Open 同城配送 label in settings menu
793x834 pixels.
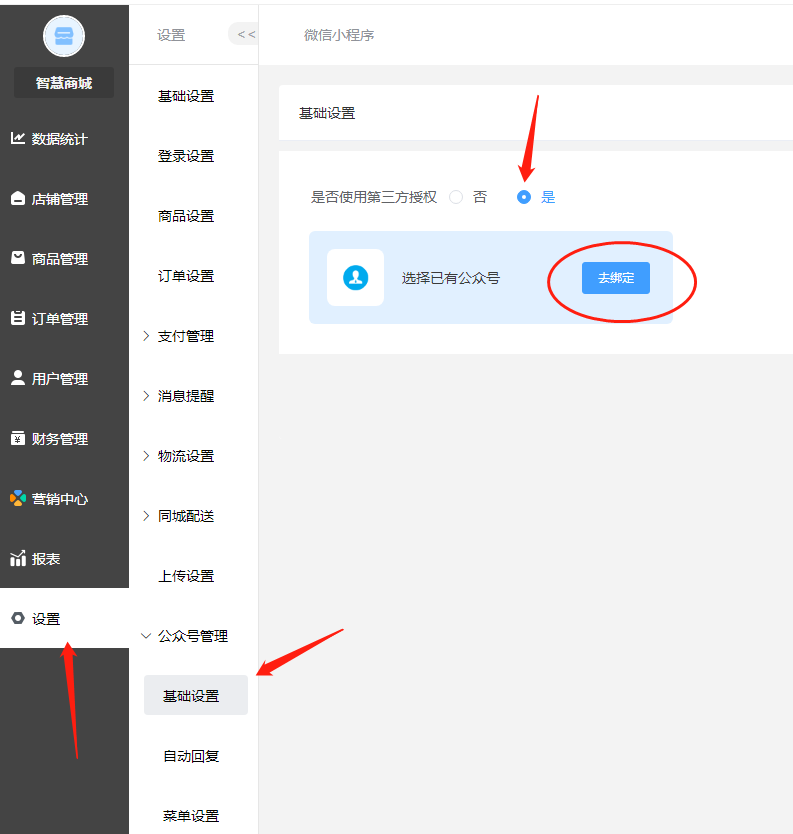(x=186, y=516)
